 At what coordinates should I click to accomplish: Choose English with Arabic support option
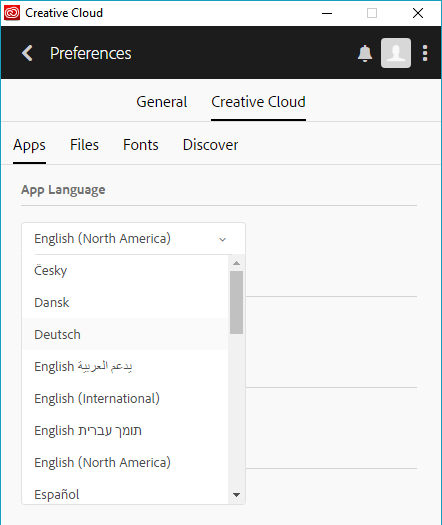coord(125,366)
